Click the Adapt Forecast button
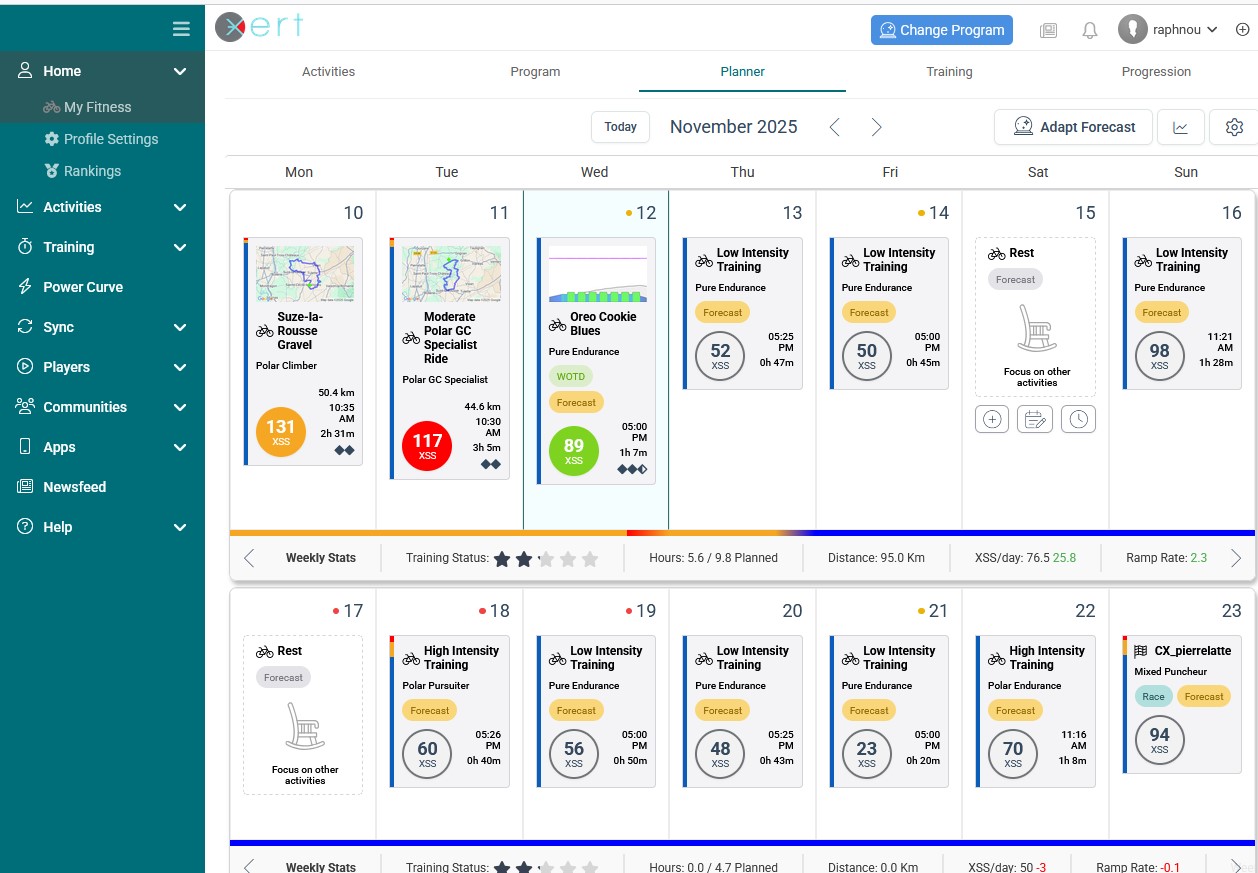The width and height of the screenshot is (1258, 873). click(1073, 127)
